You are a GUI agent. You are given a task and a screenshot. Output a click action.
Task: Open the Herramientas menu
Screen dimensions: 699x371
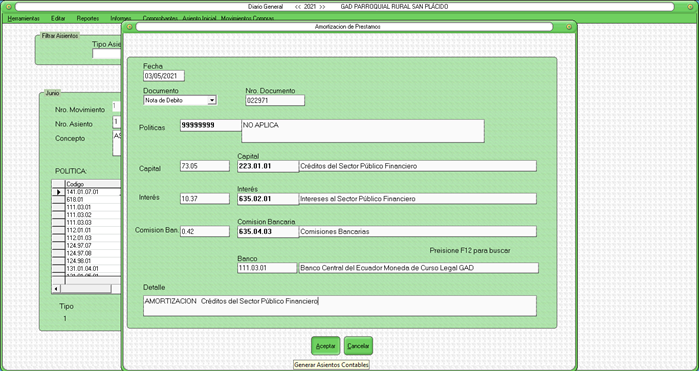coord(24,18)
